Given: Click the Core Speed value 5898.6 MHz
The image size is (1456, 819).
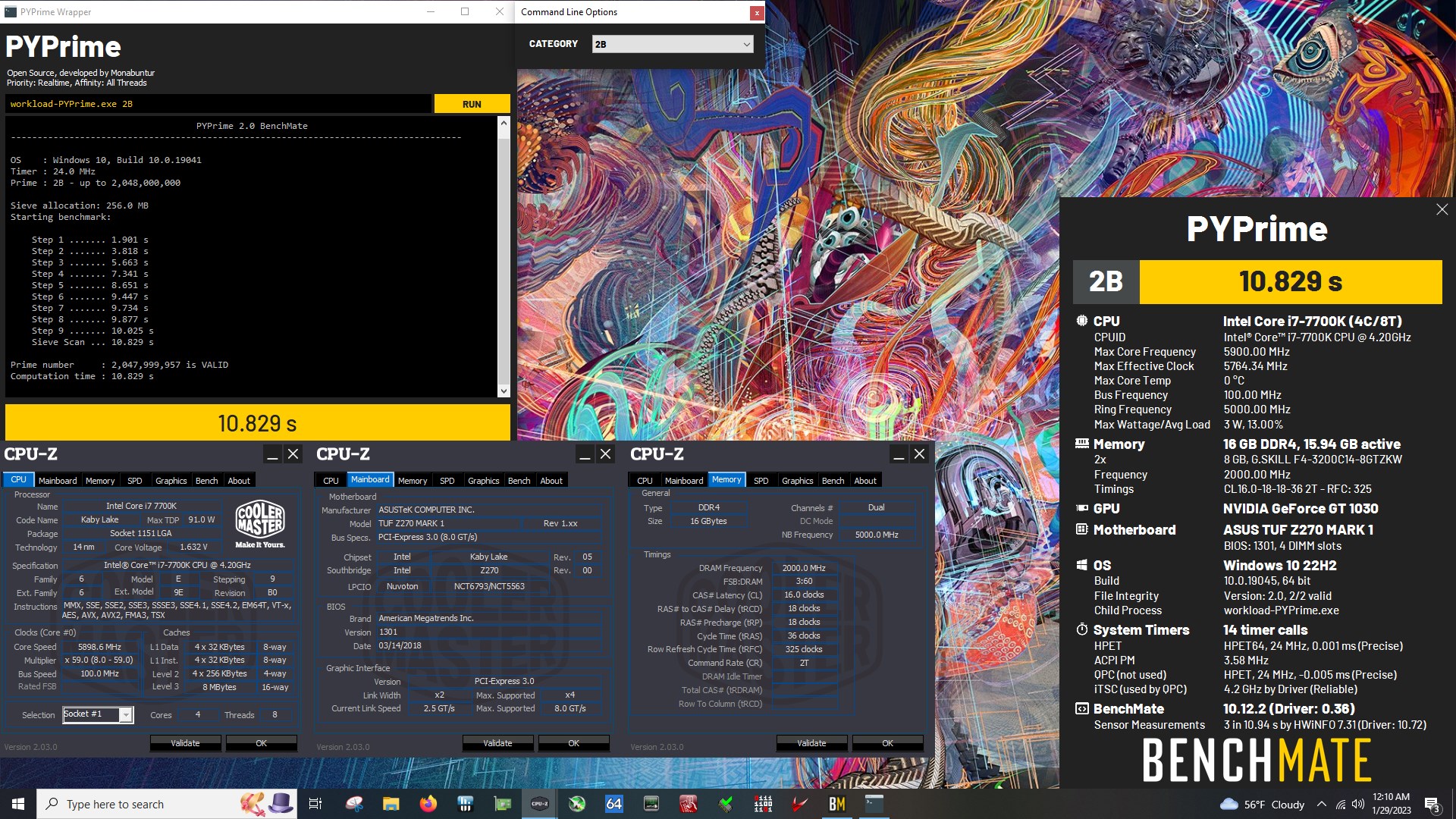Looking at the screenshot, I should (x=100, y=647).
